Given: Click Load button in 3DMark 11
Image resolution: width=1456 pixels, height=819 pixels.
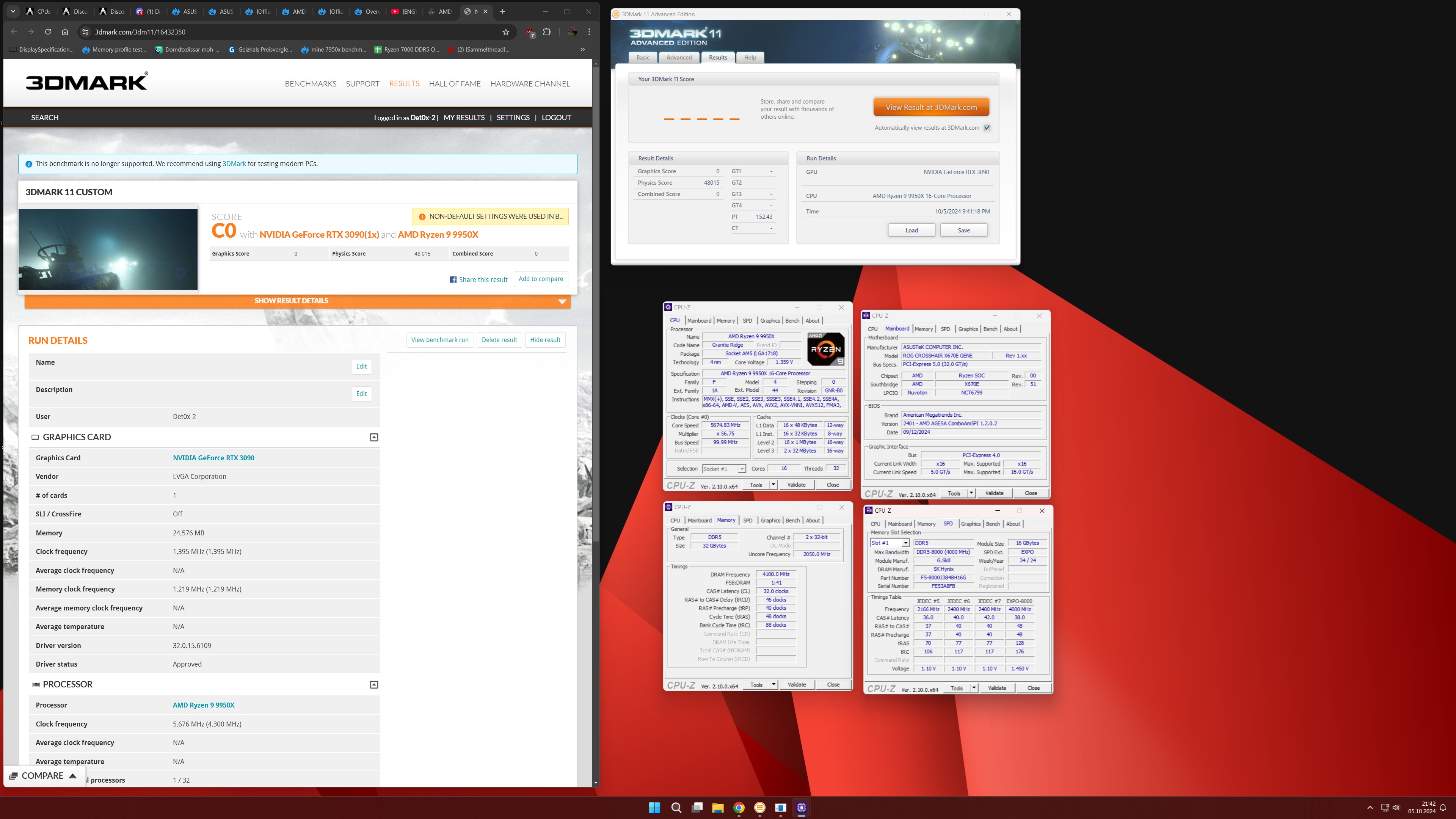Looking at the screenshot, I should [x=912, y=230].
